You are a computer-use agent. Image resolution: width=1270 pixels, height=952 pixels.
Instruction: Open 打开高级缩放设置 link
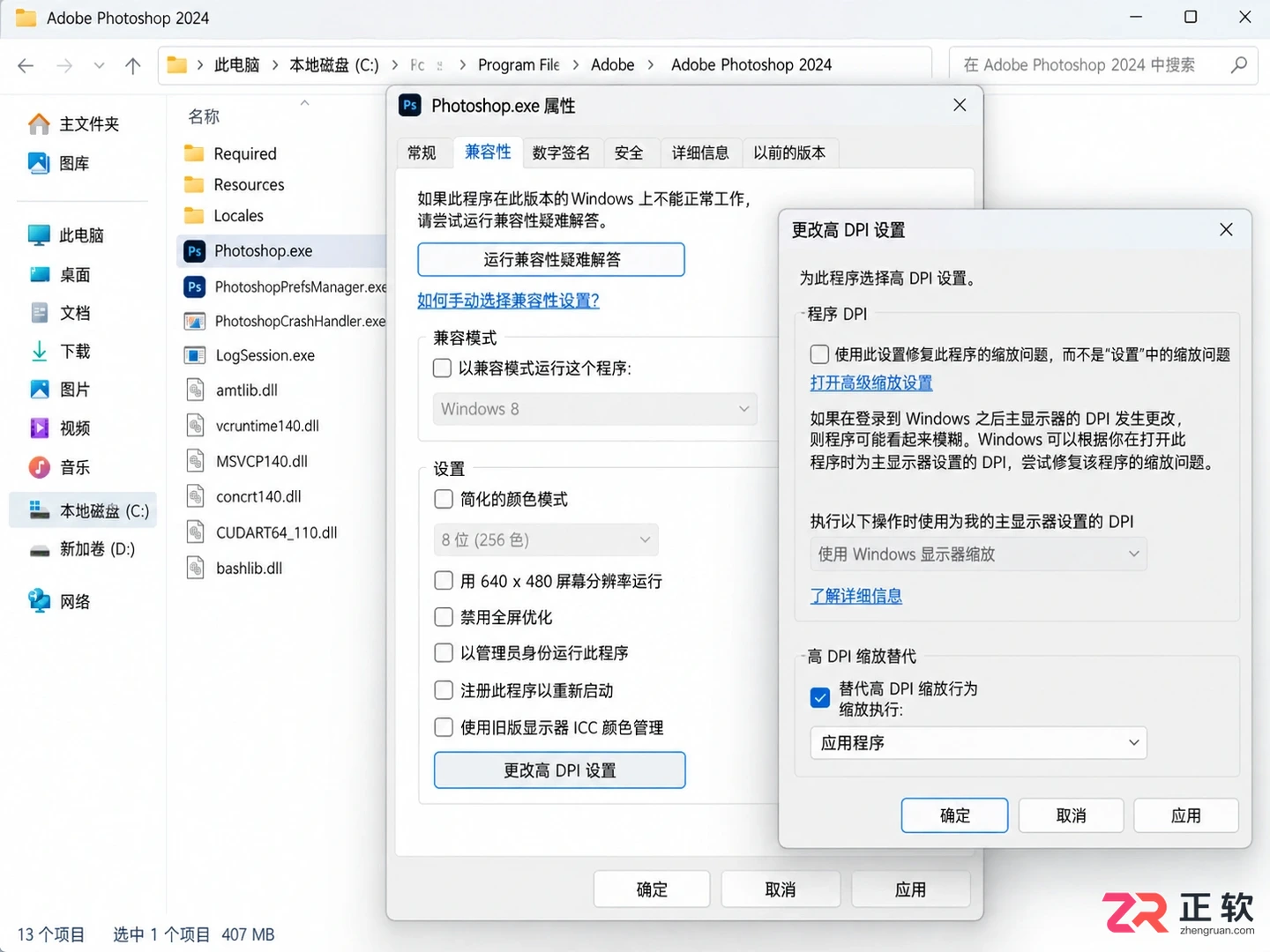point(871,383)
